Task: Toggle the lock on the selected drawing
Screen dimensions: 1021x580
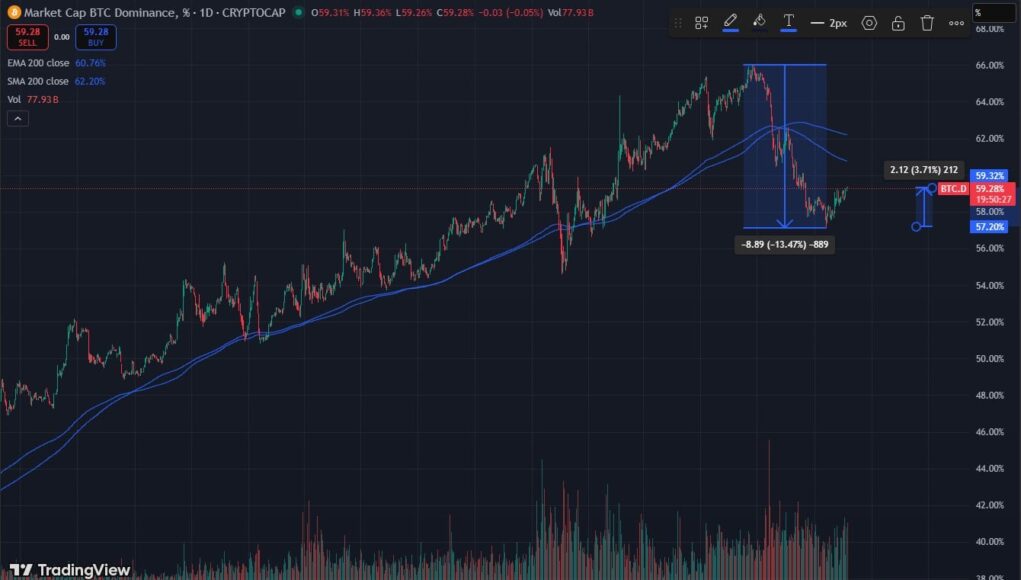Action: (898, 22)
